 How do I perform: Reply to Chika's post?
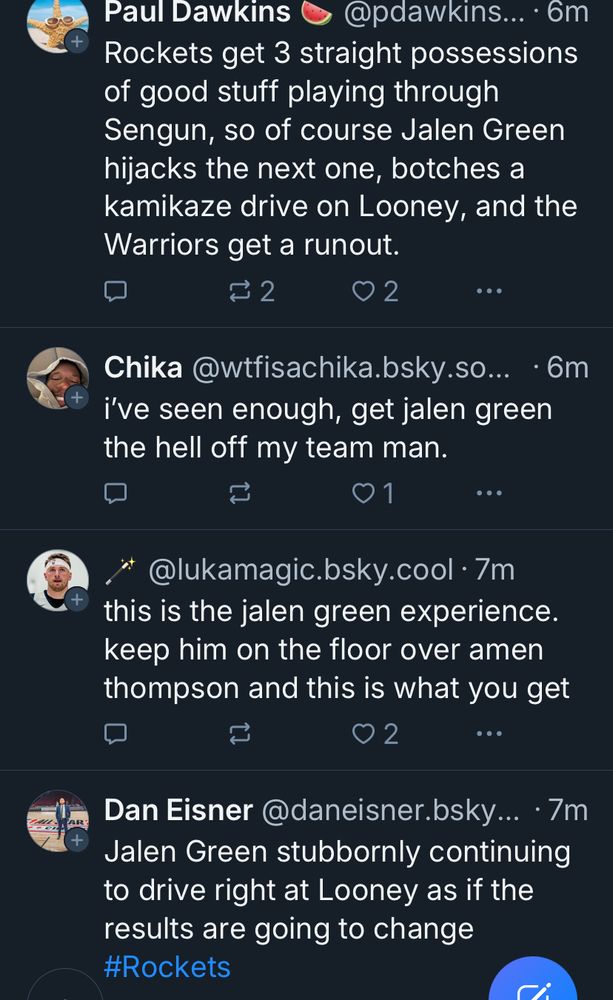[x=116, y=493]
